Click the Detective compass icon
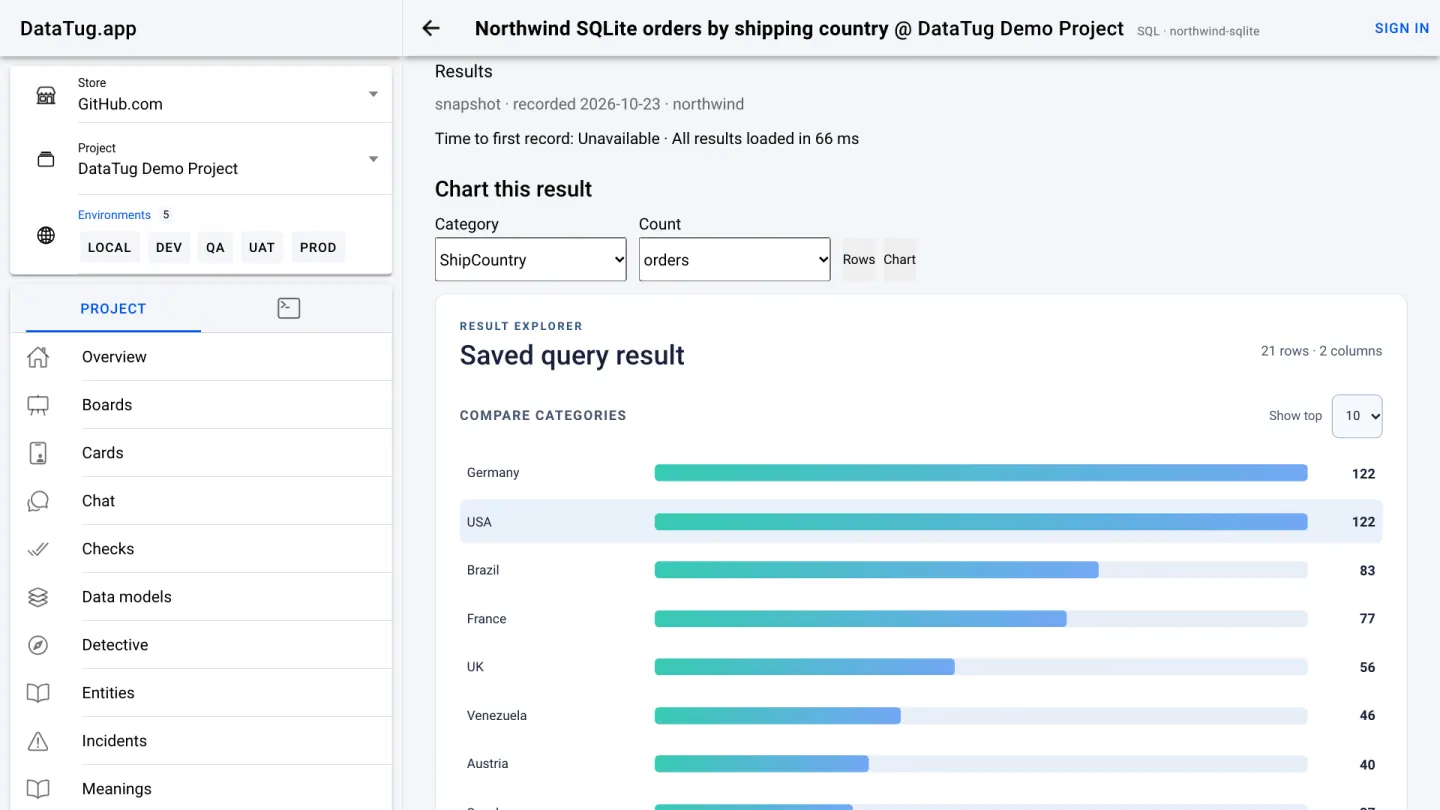 (38, 645)
